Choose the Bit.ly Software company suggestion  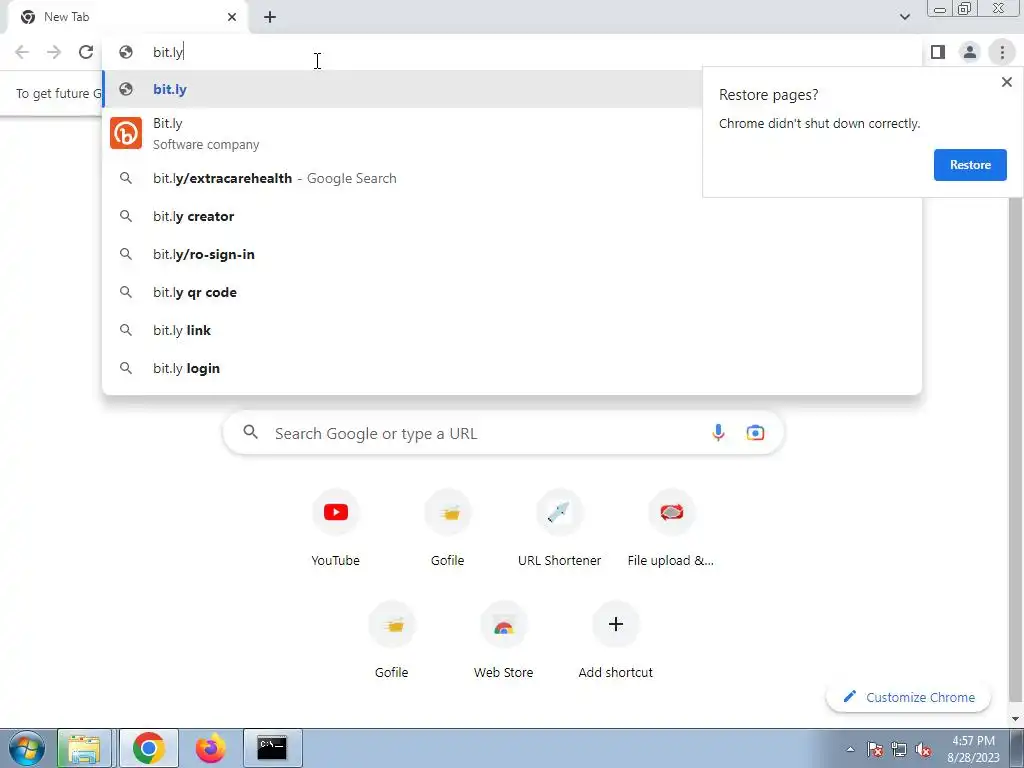point(512,134)
